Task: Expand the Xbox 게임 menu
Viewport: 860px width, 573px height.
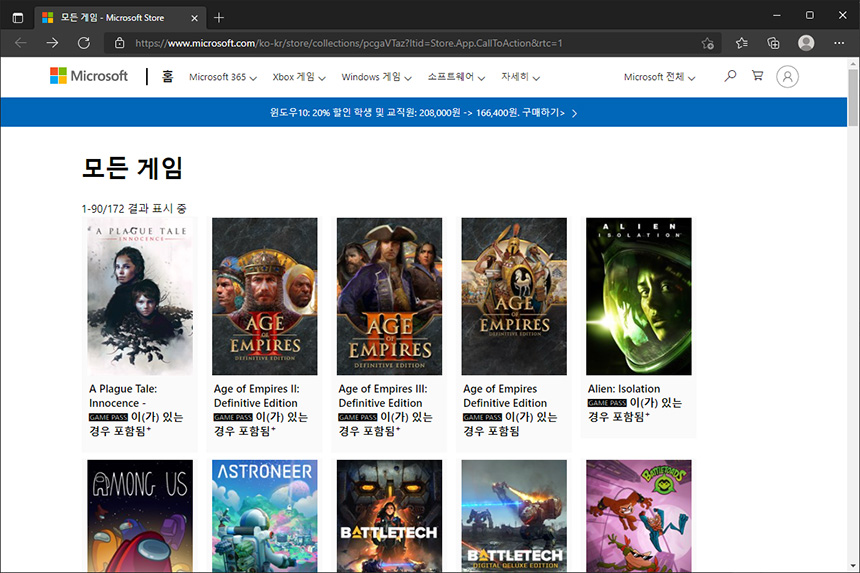Action: coord(299,77)
